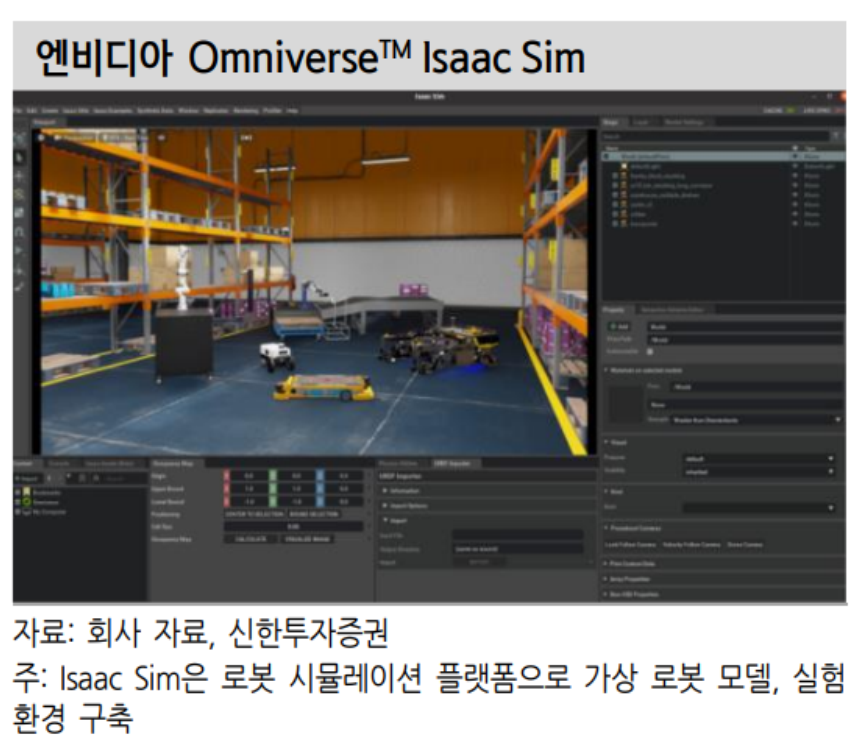Screen dimensions: 858x750
Task: Click the Omniverse icon in Content browser
Action: click(26, 502)
